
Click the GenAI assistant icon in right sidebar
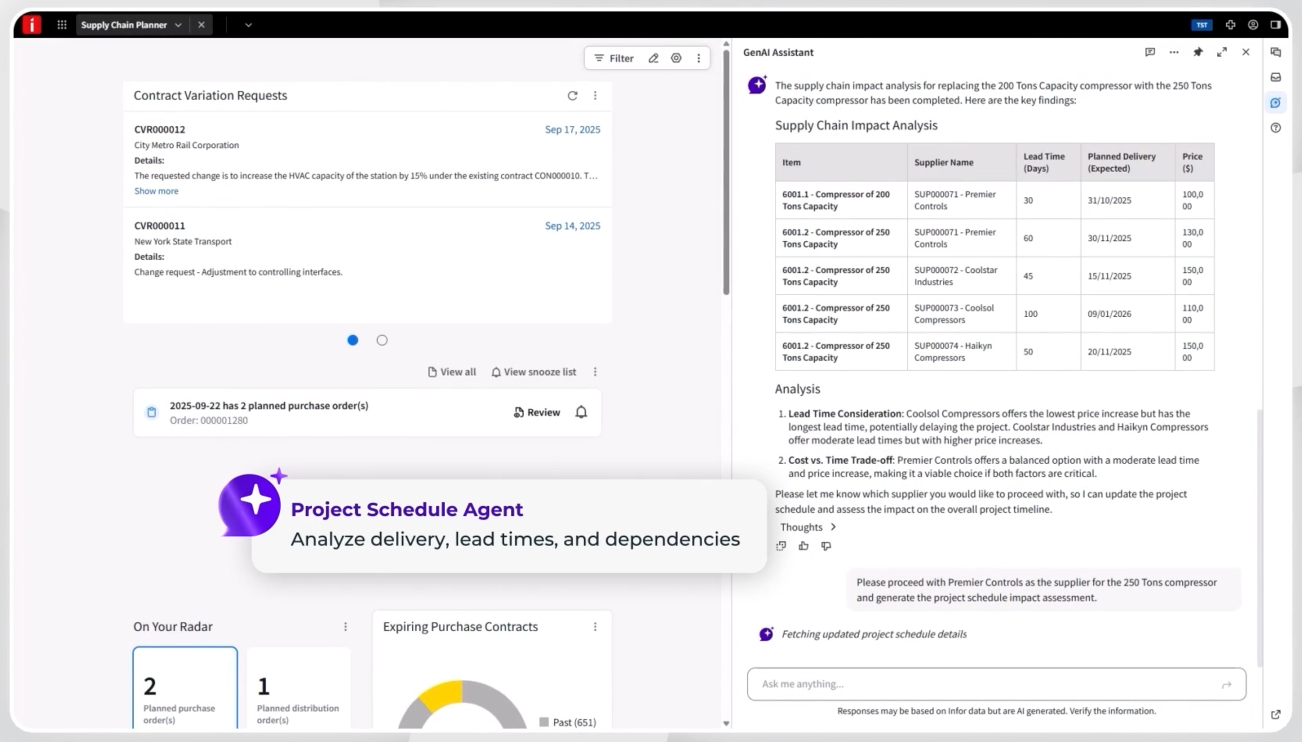pyautogui.click(x=1276, y=102)
